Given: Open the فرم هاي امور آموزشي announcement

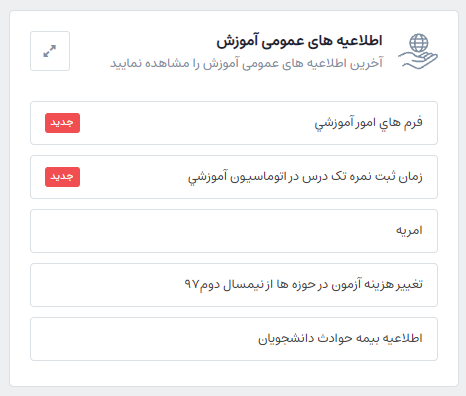Looking at the screenshot, I should (234, 123).
